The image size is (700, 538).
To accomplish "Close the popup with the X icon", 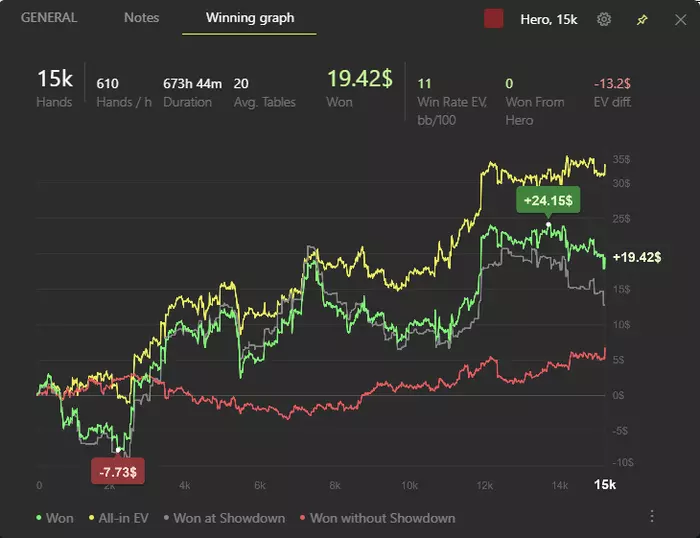I will click(x=678, y=19).
